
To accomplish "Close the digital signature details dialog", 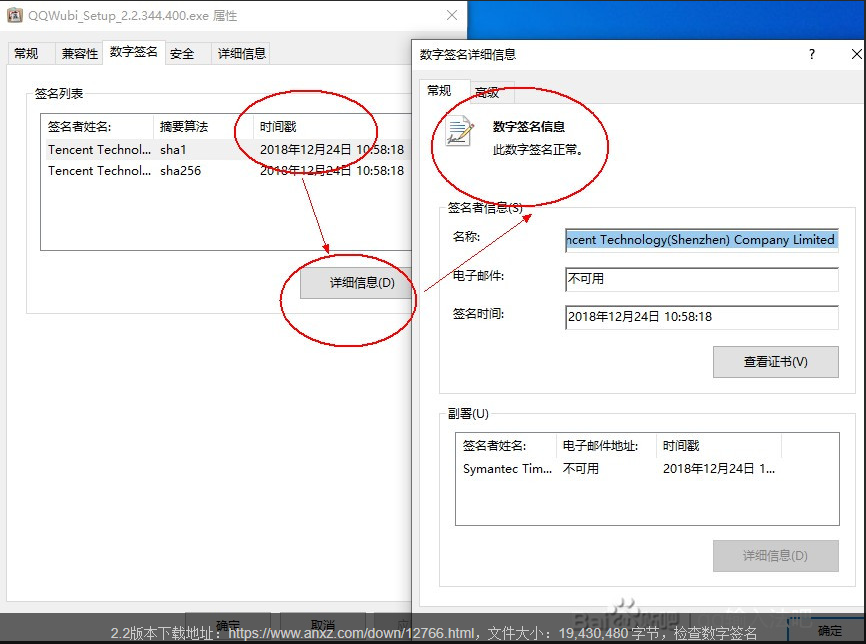I will pos(857,54).
